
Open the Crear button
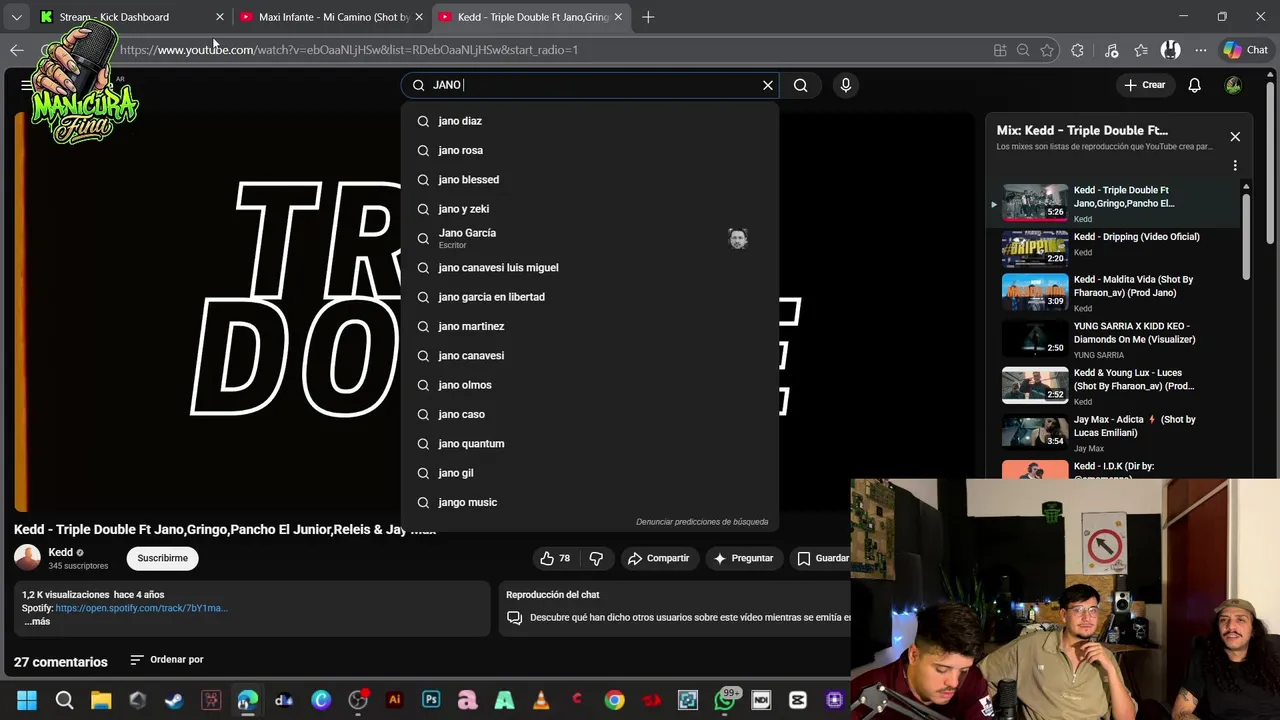(1144, 85)
